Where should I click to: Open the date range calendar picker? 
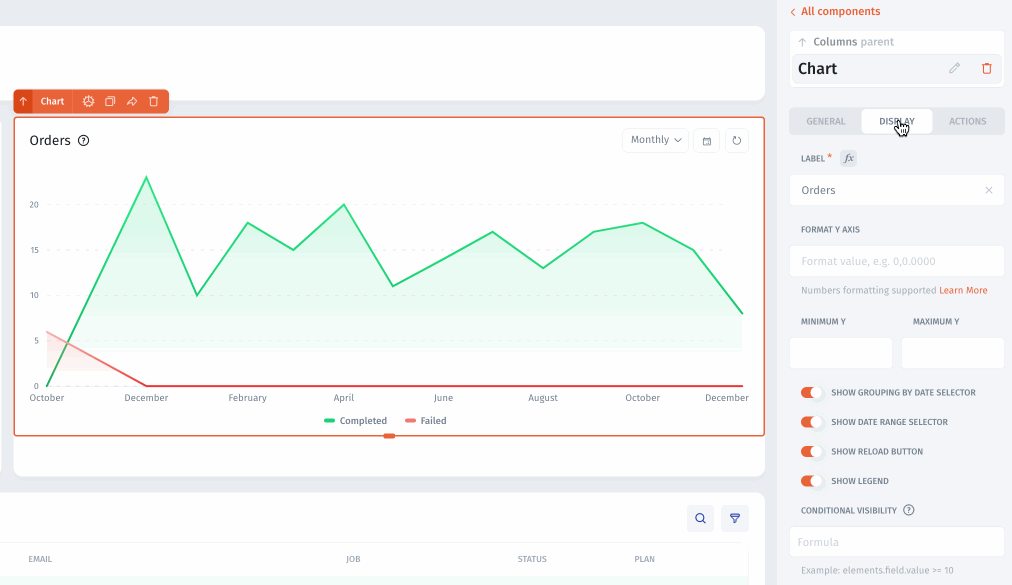[x=706, y=141]
